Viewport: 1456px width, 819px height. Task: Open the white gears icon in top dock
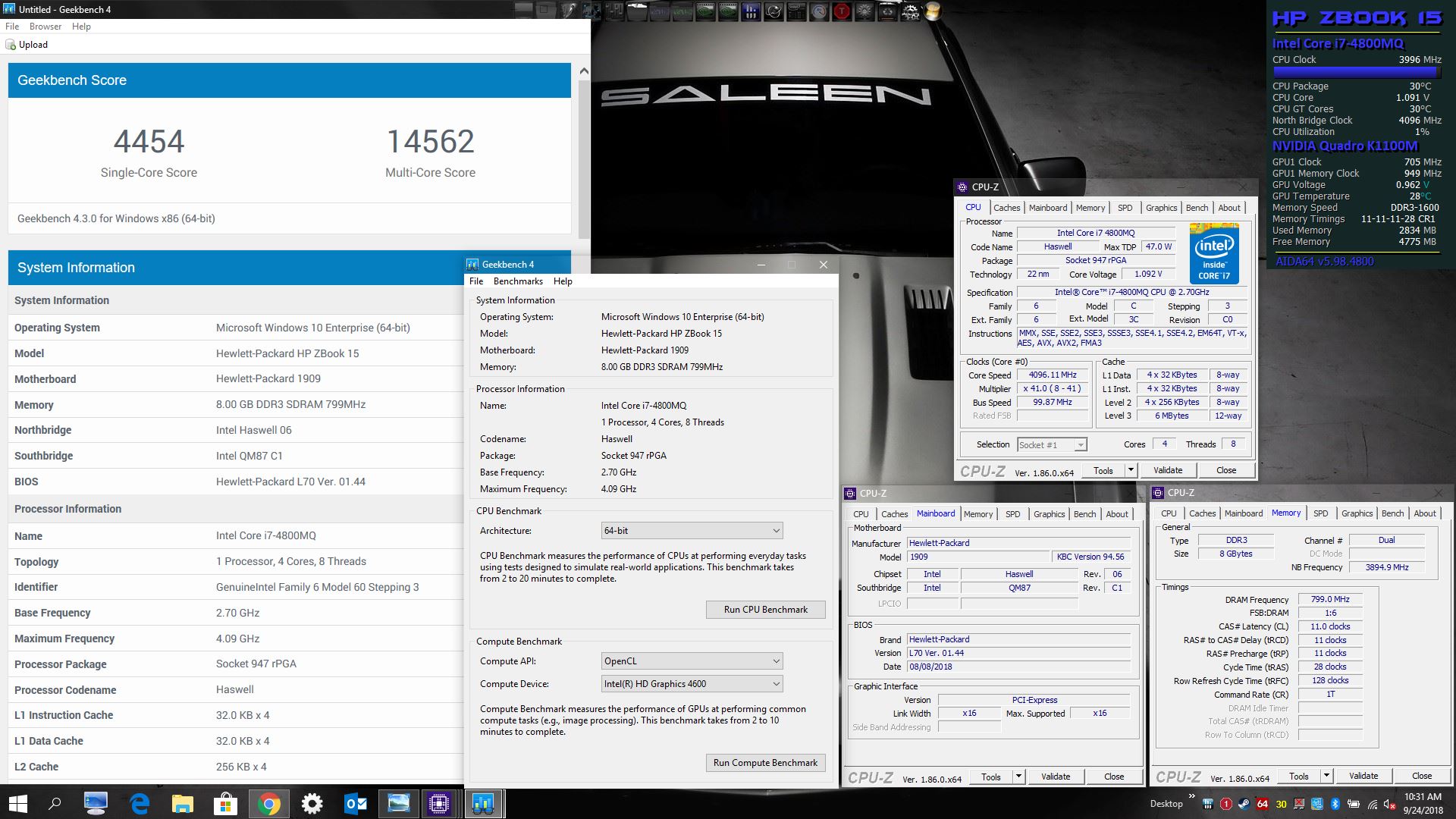tap(910, 11)
